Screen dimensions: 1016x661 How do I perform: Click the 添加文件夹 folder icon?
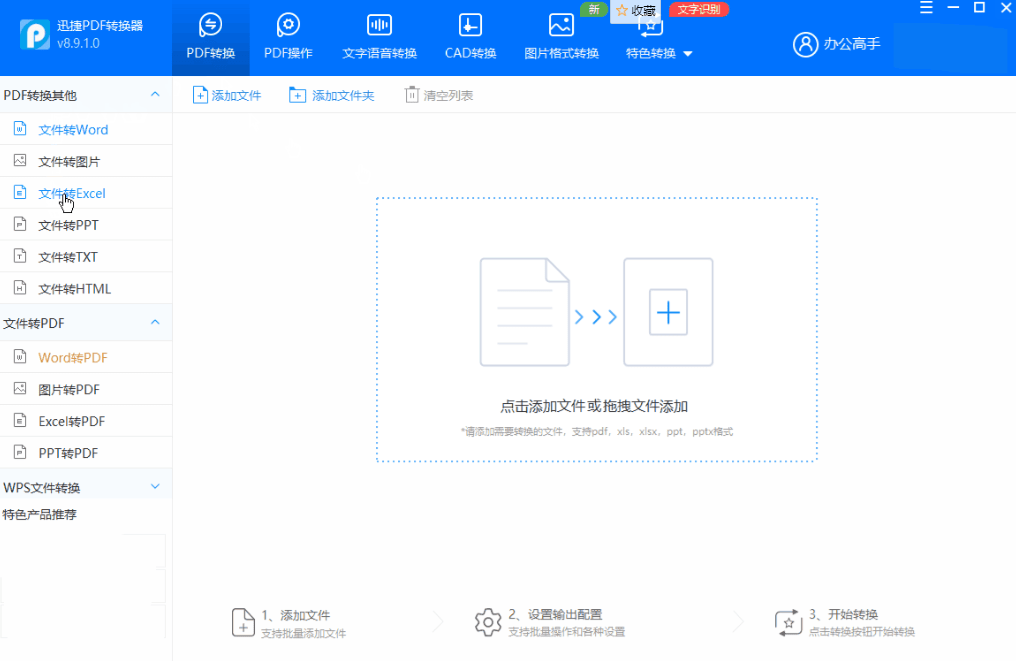tap(297, 95)
